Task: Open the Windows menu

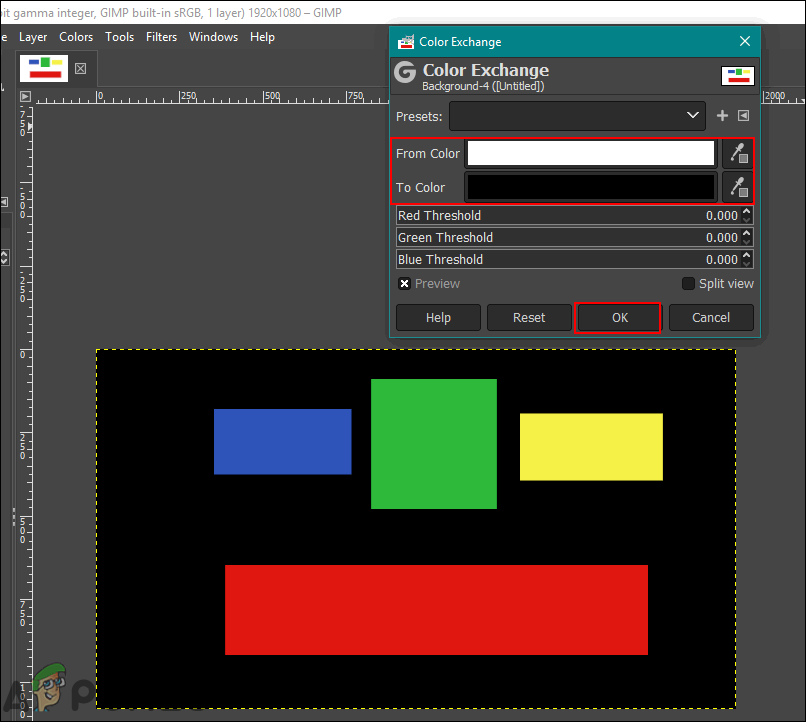Action: click(x=213, y=37)
